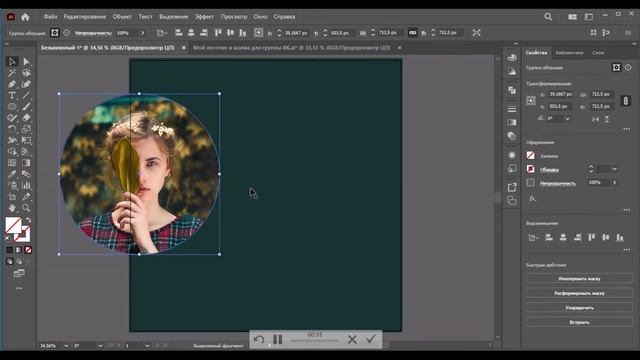The height and width of the screenshot is (360, 640).
Task: Select the Shaper pencil tool
Action: pos(12,118)
